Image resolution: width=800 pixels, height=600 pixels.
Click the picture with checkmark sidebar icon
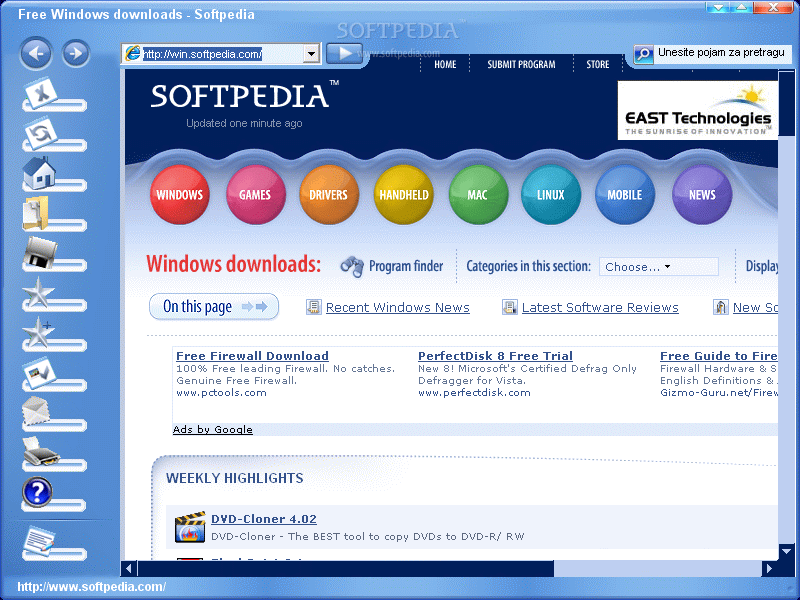click(40, 372)
